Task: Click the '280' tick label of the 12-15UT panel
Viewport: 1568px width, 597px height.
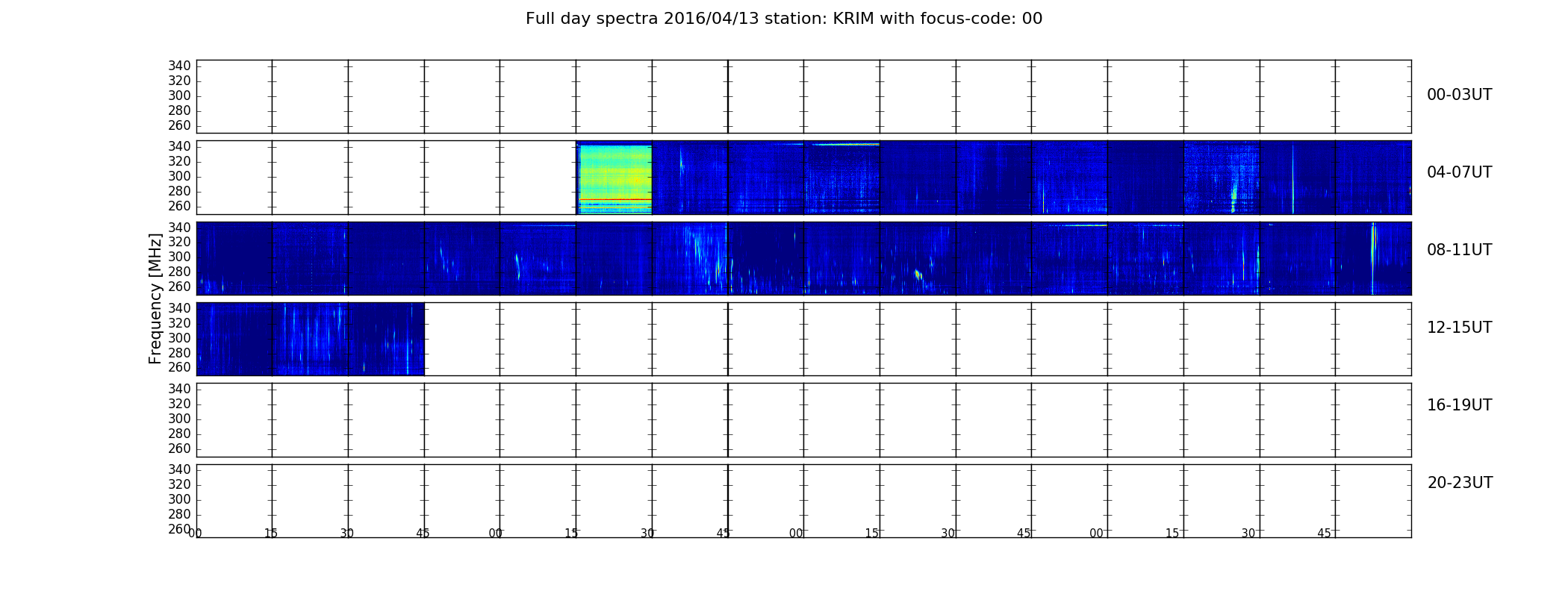Action: click(x=179, y=353)
